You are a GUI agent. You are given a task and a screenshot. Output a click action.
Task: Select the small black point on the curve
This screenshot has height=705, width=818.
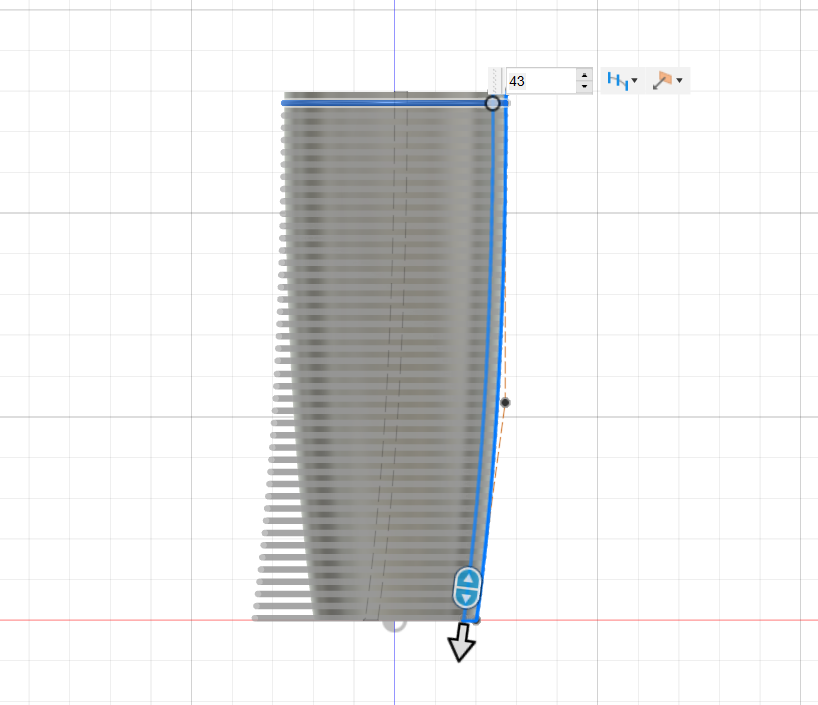505,400
